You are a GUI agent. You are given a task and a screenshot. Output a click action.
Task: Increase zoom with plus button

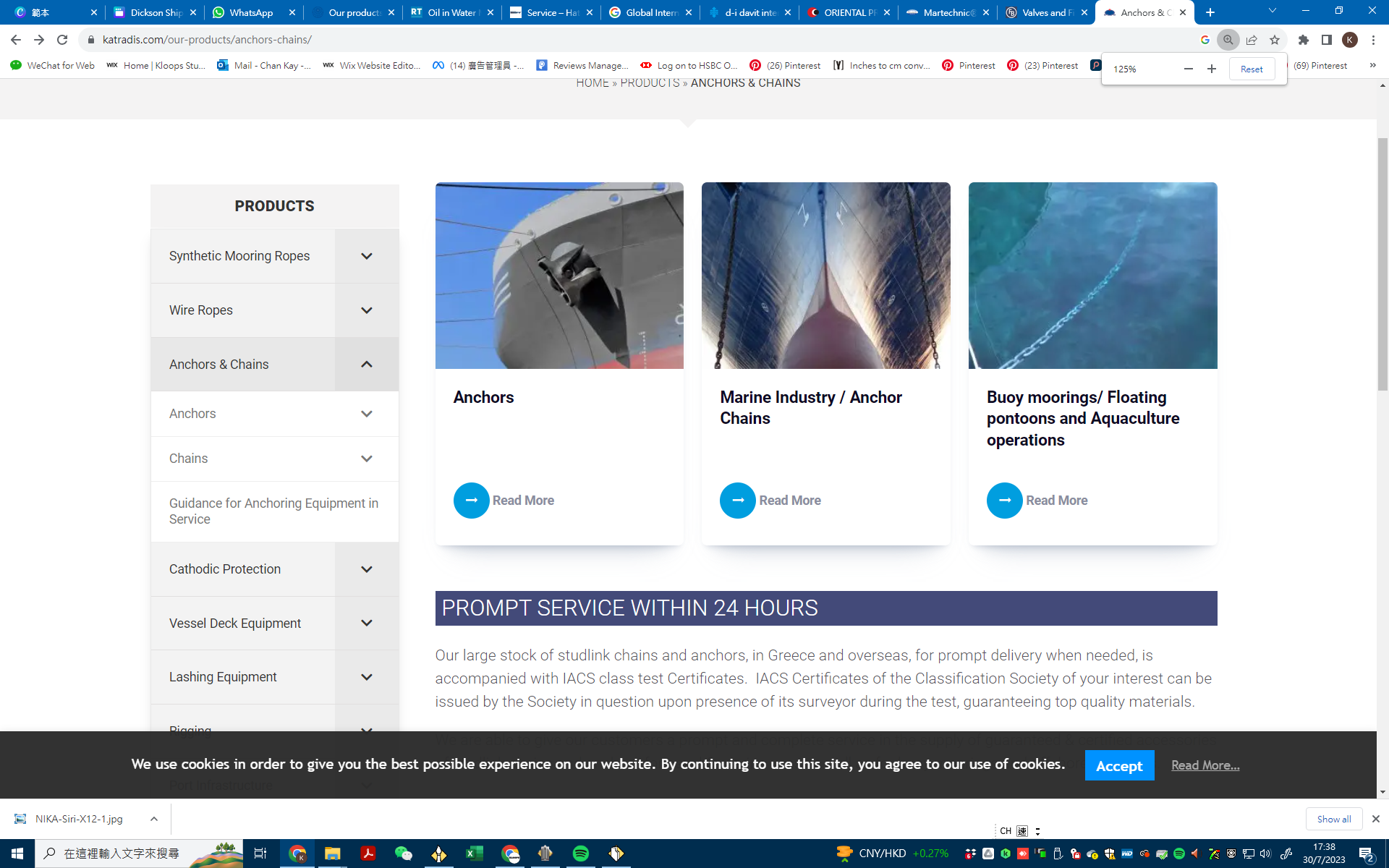tap(1212, 69)
